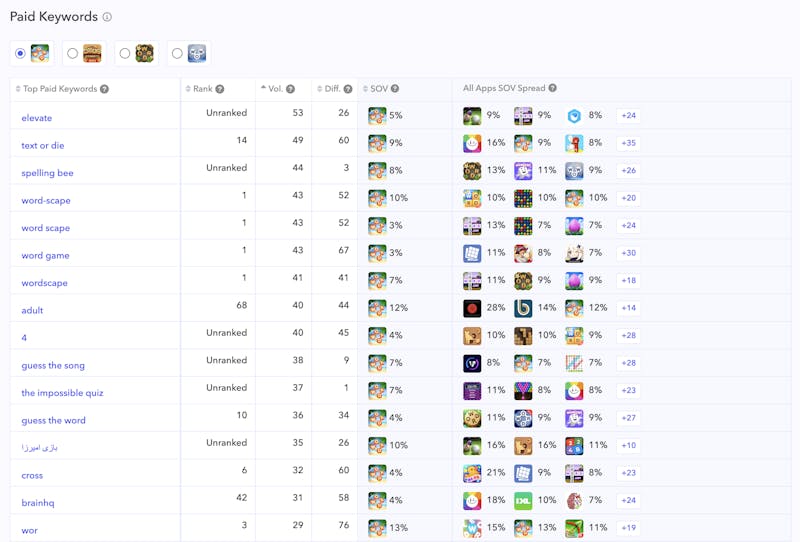
Task: Expand the +24 more apps in elevate row
Action: tap(628, 116)
